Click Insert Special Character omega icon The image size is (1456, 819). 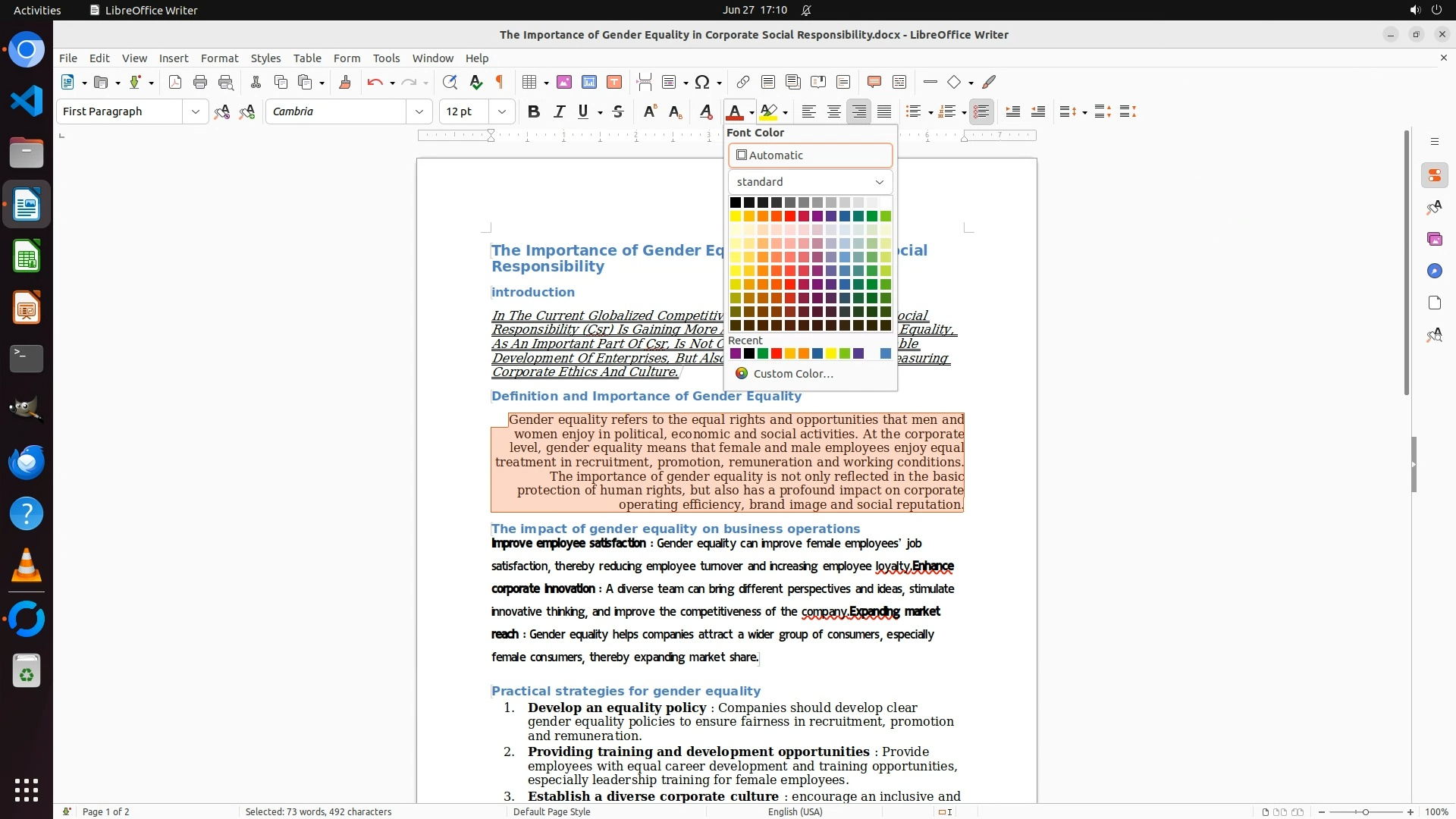pyautogui.click(x=702, y=83)
